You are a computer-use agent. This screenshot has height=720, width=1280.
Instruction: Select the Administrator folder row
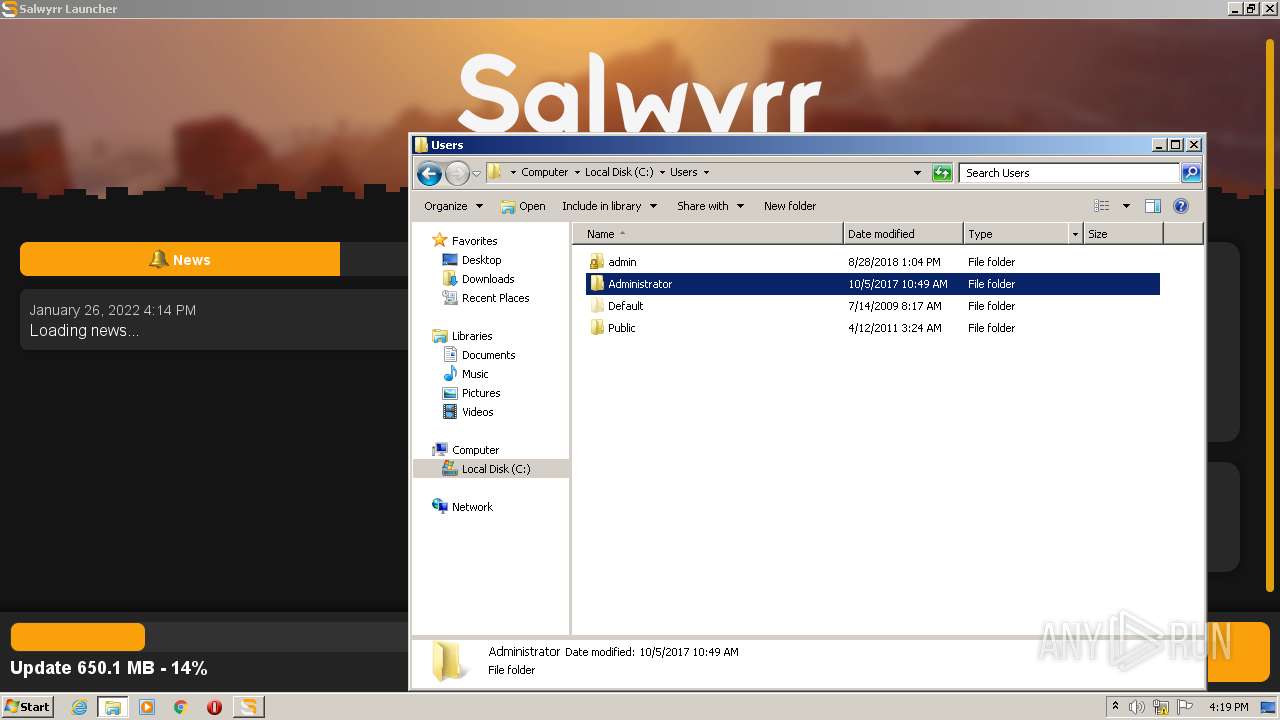coord(872,284)
